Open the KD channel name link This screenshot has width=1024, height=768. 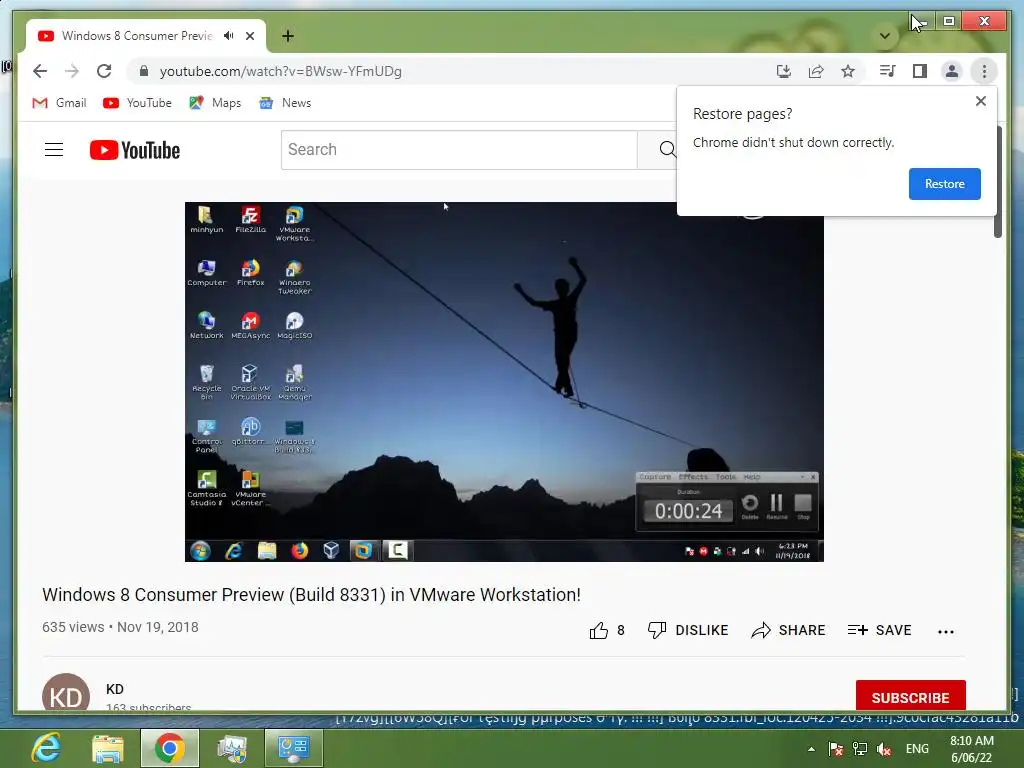pyautogui.click(x=115, y=690)
